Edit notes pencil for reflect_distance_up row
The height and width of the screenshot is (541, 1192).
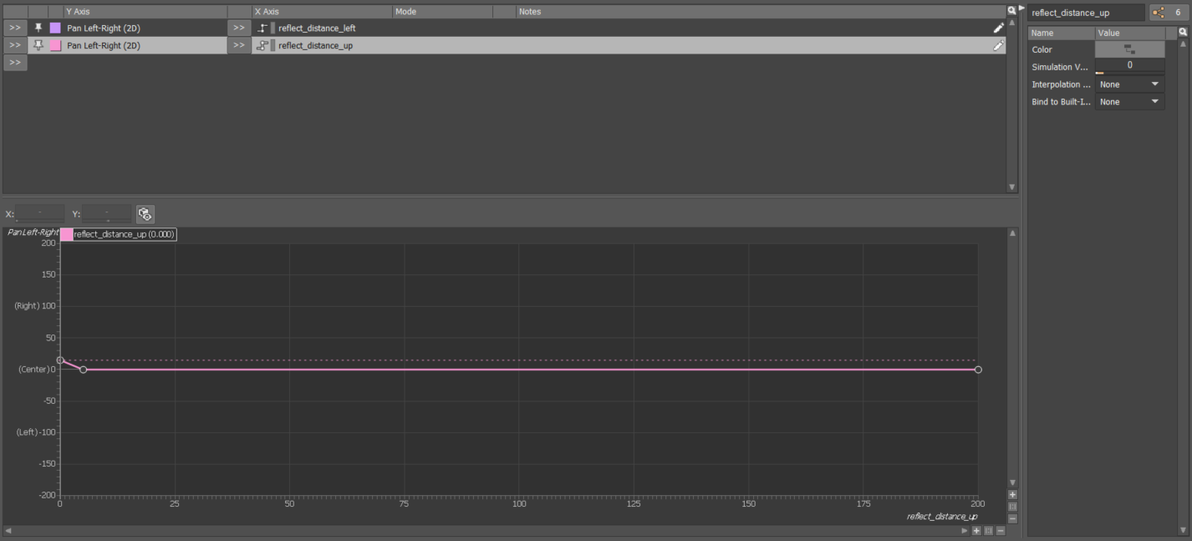998,46
